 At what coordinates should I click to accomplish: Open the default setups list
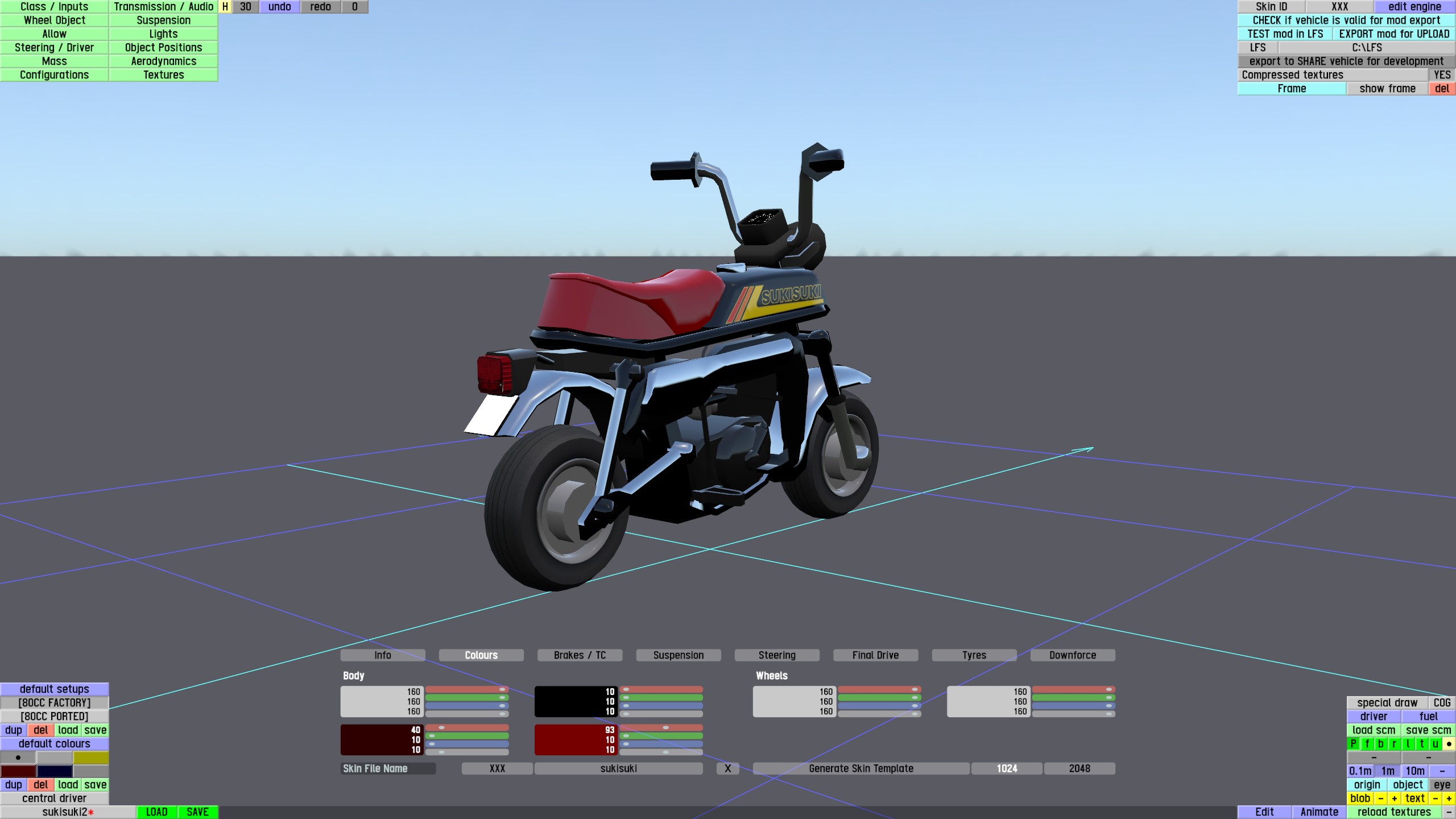[54, 689]
